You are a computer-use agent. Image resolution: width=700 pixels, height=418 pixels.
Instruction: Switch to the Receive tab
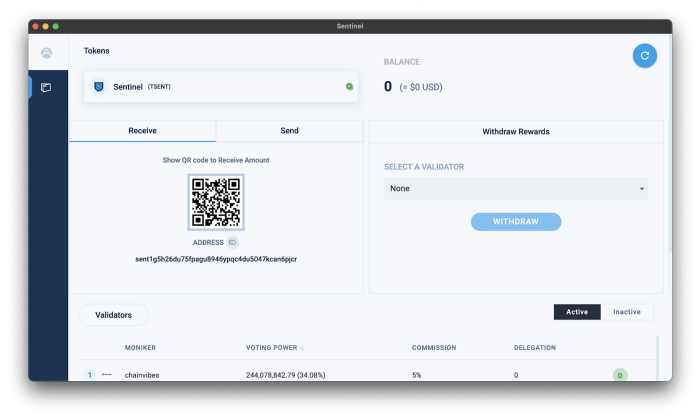click(142, 131)
